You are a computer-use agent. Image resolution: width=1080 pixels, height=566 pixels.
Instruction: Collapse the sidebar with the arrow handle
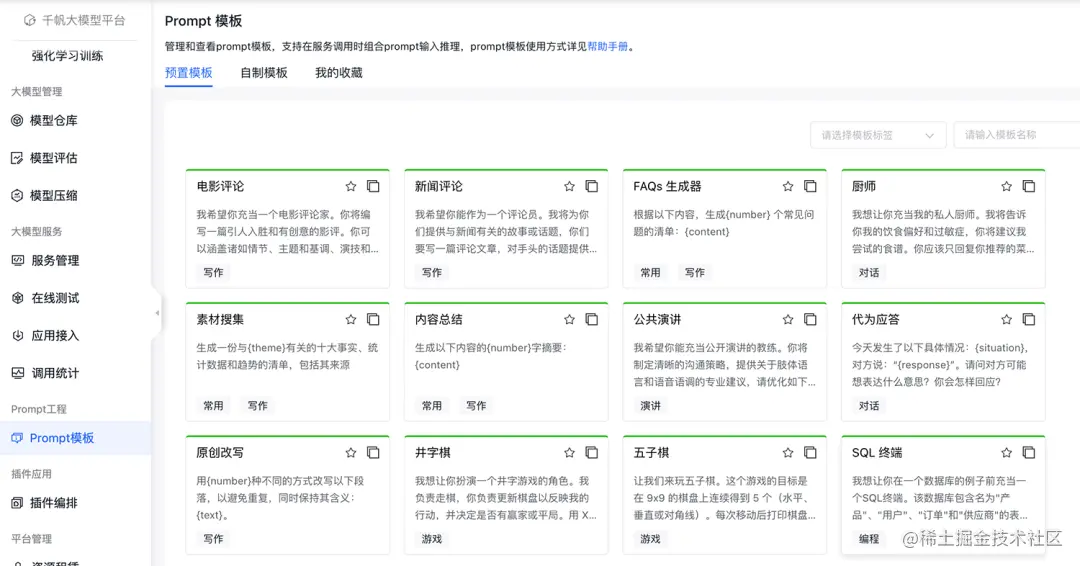[157, 313]
